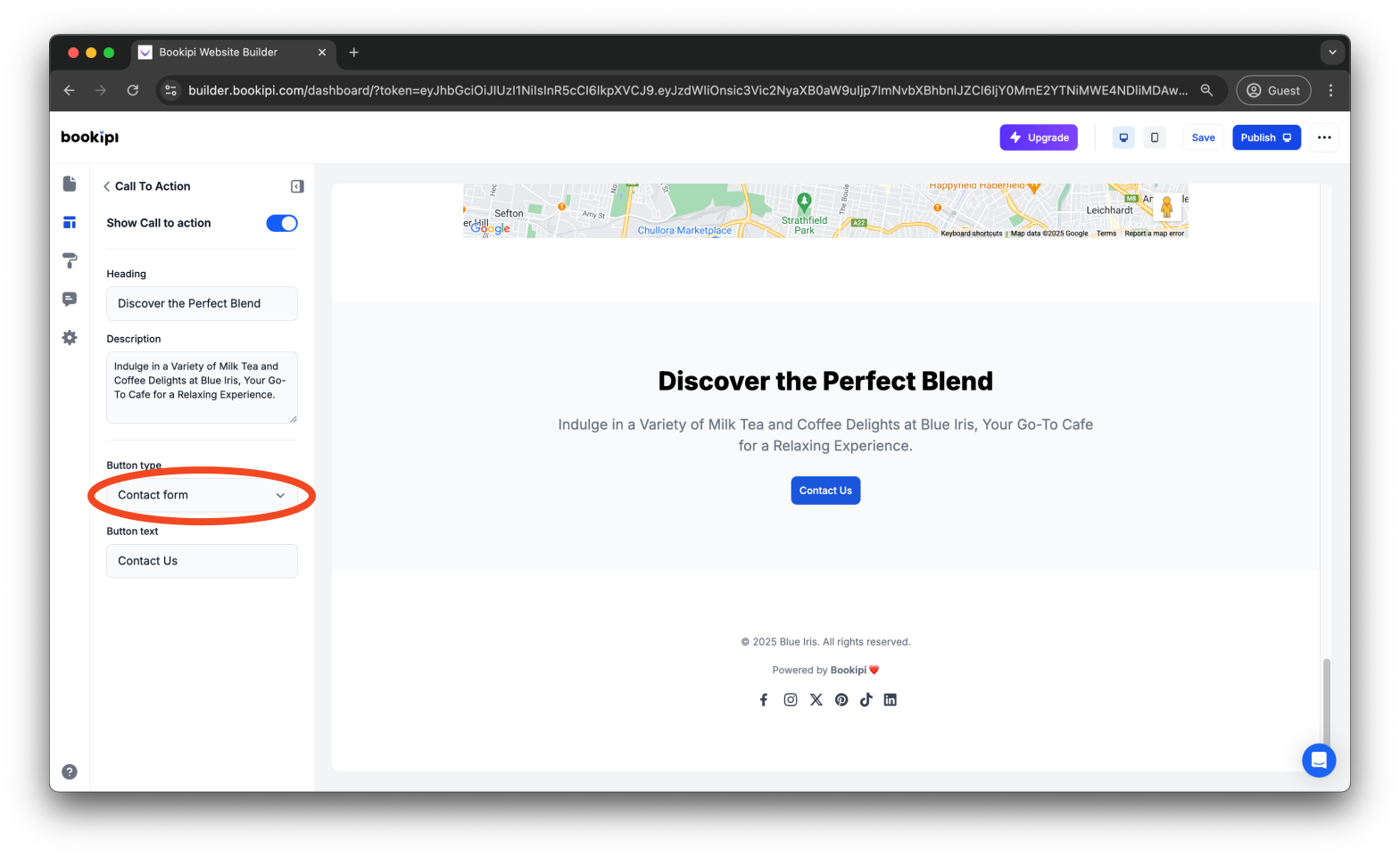The width and height of the screenshot is (1400, 857).
Task: Open the Chrome three-dot menu
Action: coord(1330,90)
